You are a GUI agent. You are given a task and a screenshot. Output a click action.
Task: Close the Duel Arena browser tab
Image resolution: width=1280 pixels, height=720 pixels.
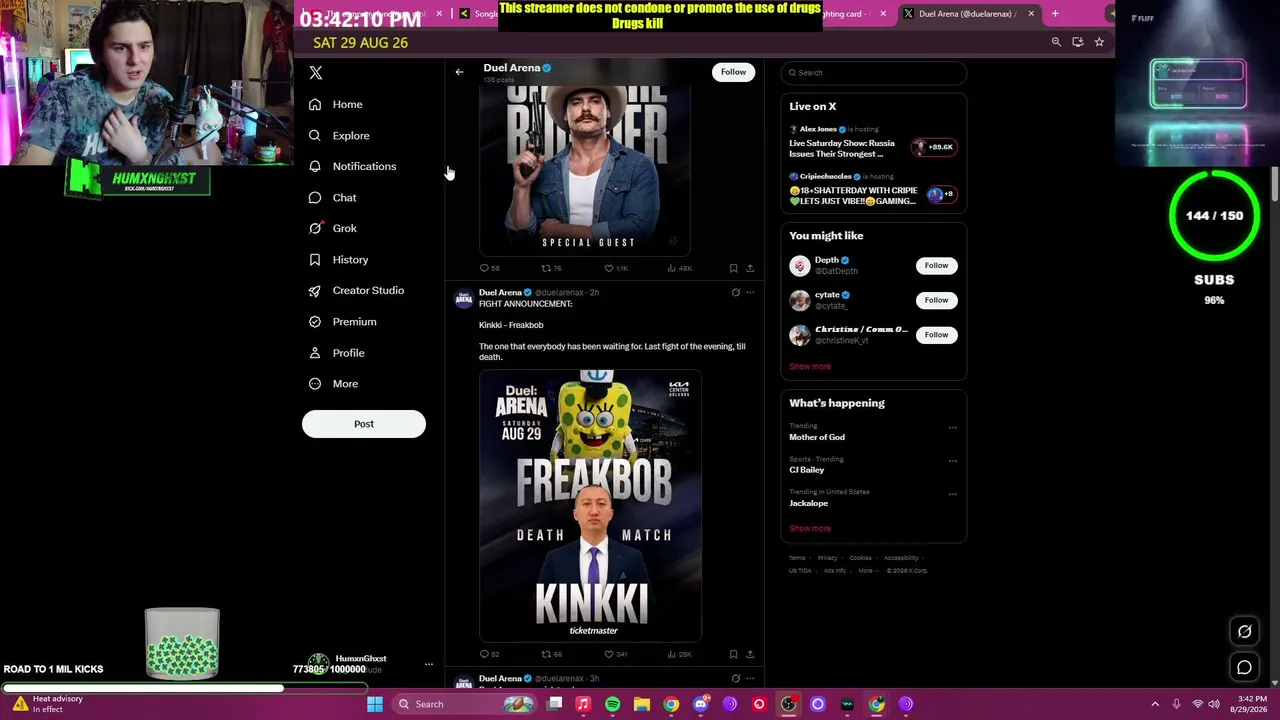(x=1031, y=14)
